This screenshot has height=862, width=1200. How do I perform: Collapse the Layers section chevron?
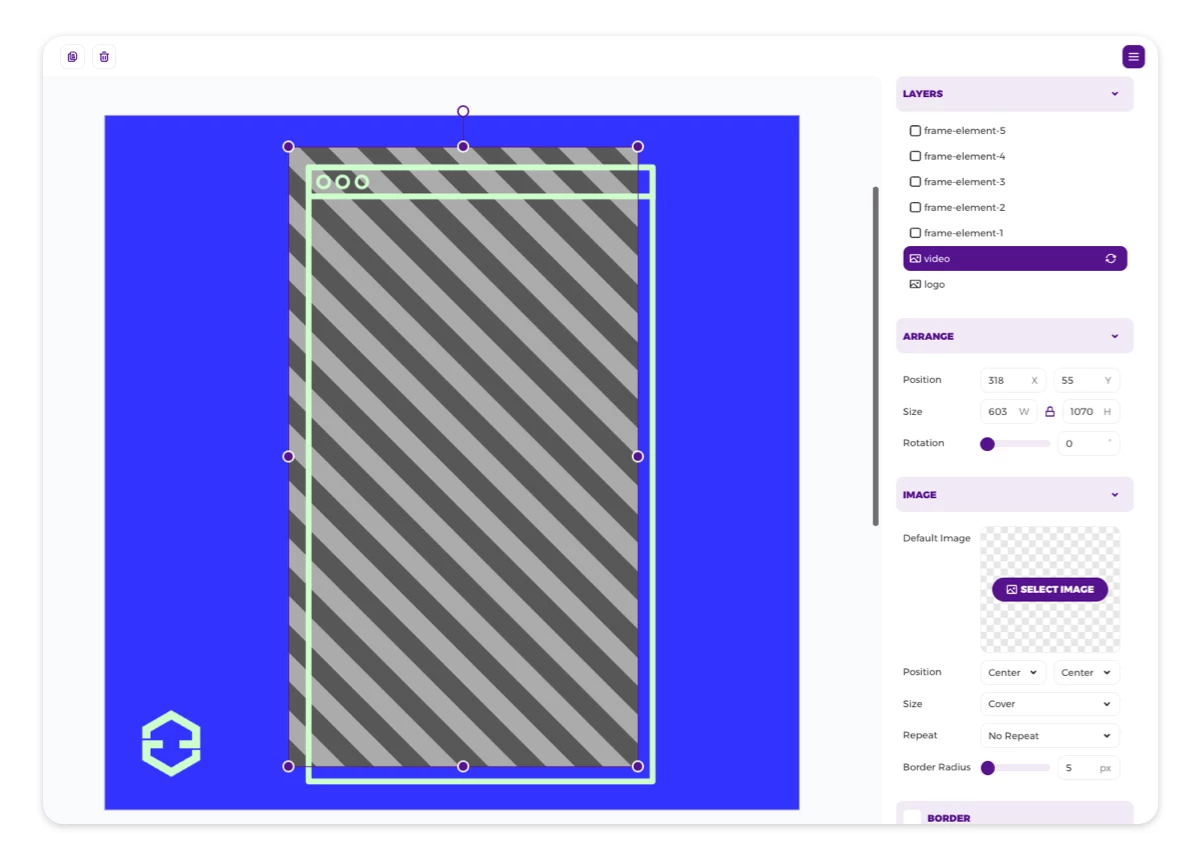(1115, 94)
